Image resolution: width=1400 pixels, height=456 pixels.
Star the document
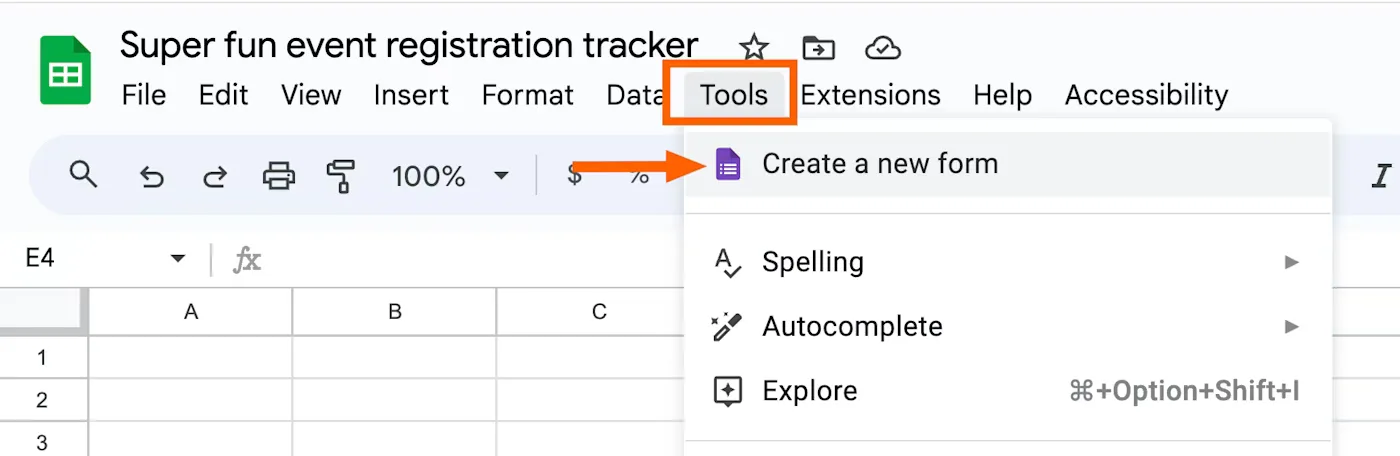point(753,47)
